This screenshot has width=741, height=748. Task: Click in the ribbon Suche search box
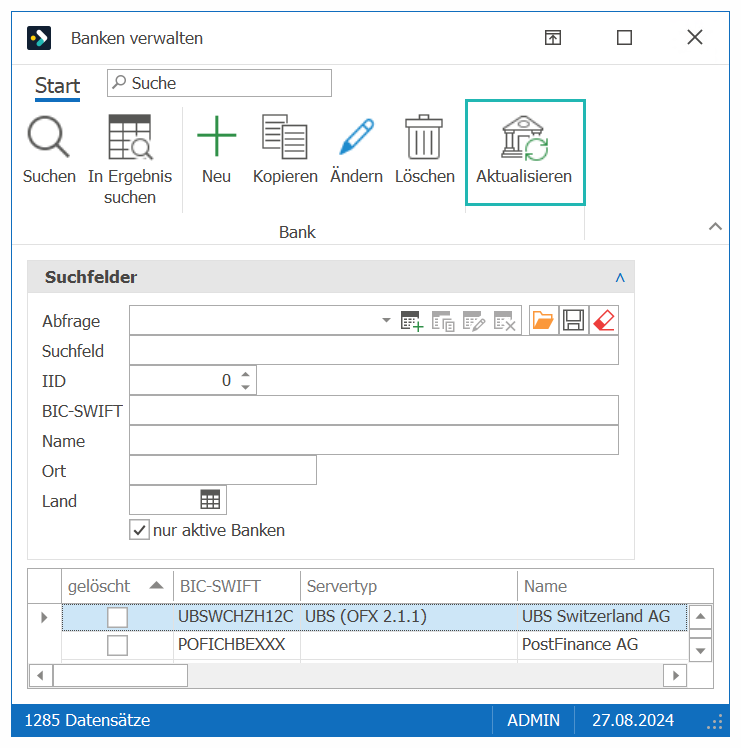(219, 83)
